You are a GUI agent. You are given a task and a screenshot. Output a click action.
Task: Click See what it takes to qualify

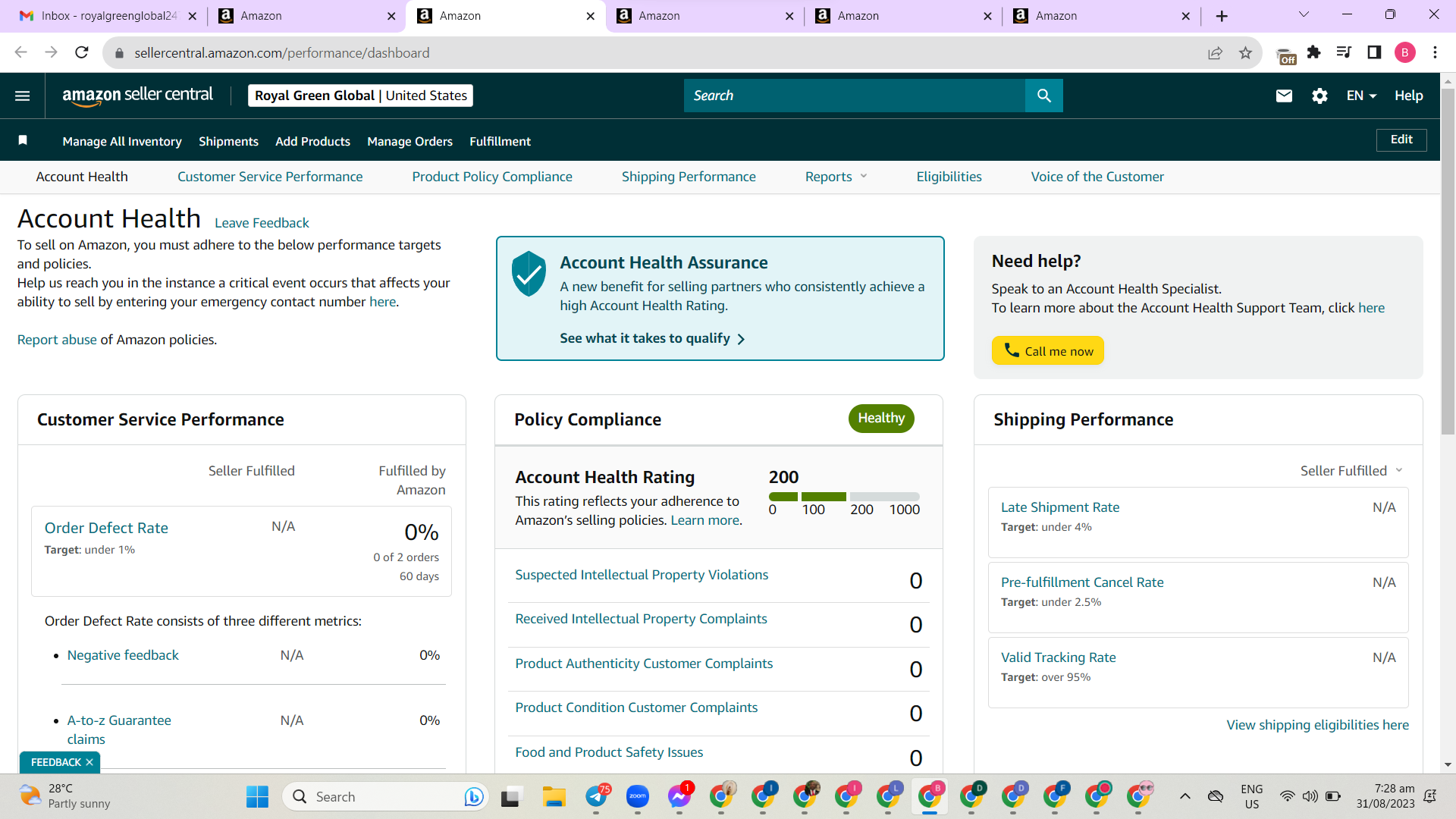coord(652,338)
